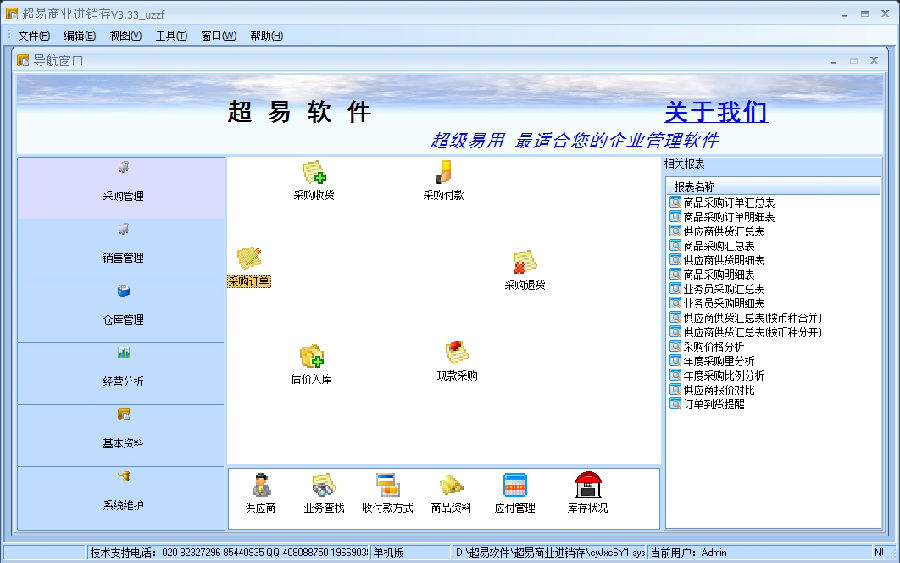Open report 供应商供货汇总表(按币种合并)
Screen dimensions: 900x563
click(746, 317)
